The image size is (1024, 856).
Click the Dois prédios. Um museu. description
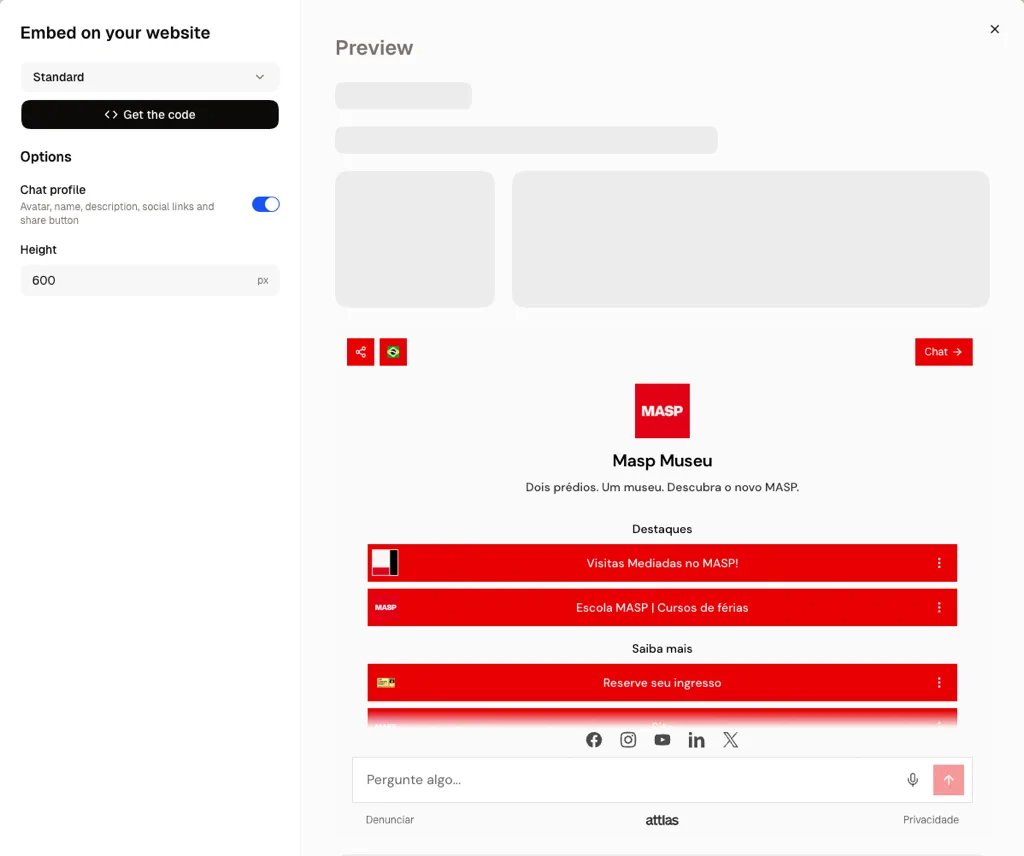[x=662, y=487]
